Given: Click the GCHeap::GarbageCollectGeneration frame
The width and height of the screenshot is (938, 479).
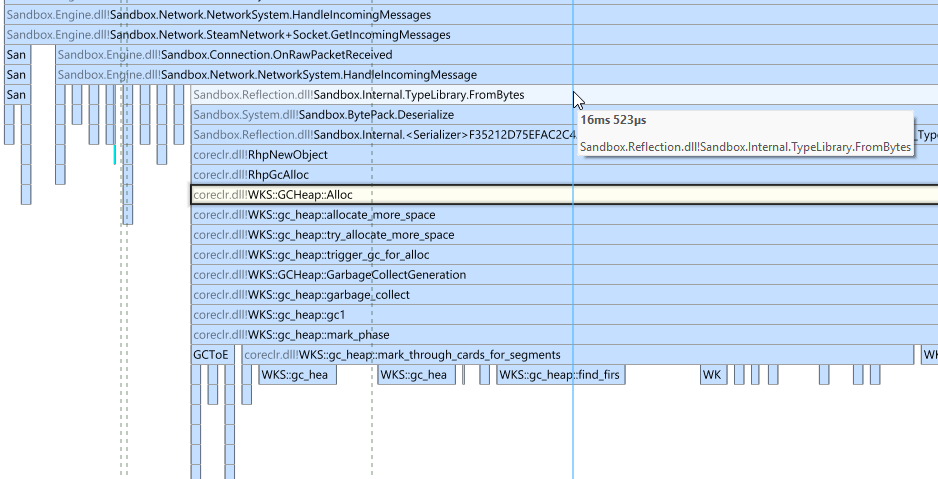Looking at the screenshot, I should [564, 275].
